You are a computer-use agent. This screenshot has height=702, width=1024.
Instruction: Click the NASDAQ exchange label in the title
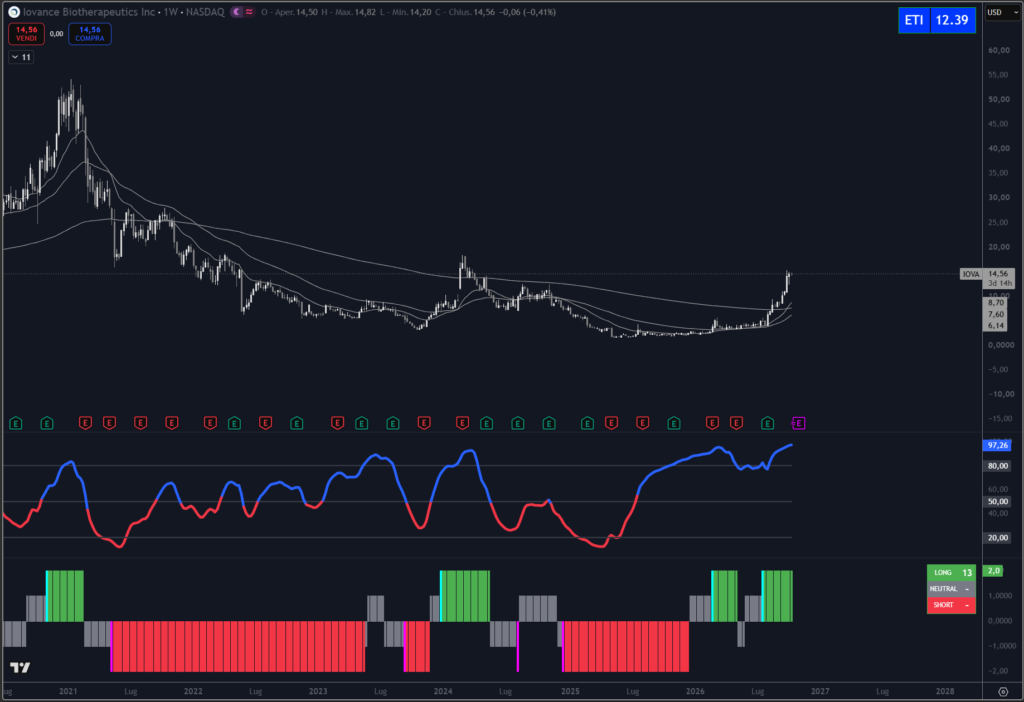pyautogui.click(x=204, y=12)
